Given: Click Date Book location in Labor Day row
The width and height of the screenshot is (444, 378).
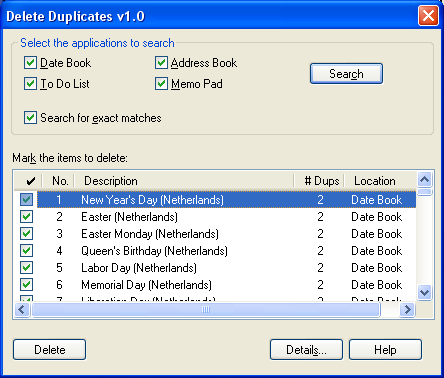Looking at the screenshot, I should tap(377, 268).
